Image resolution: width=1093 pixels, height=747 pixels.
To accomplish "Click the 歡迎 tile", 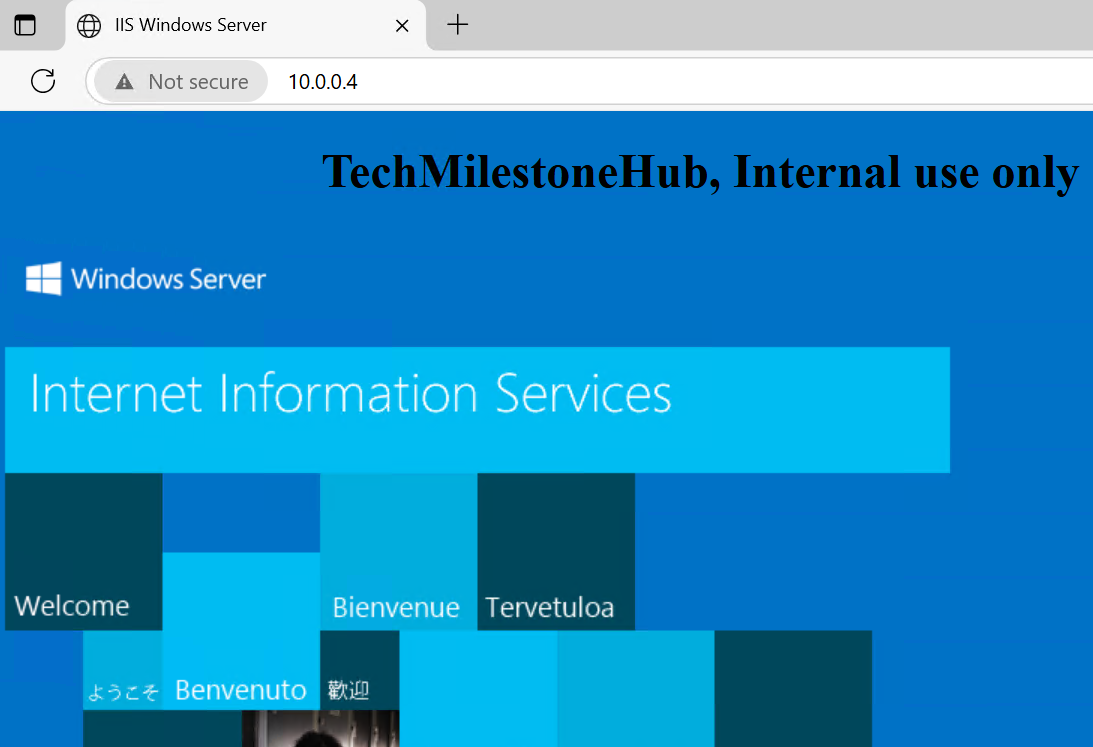I will (x=360, y=670).
